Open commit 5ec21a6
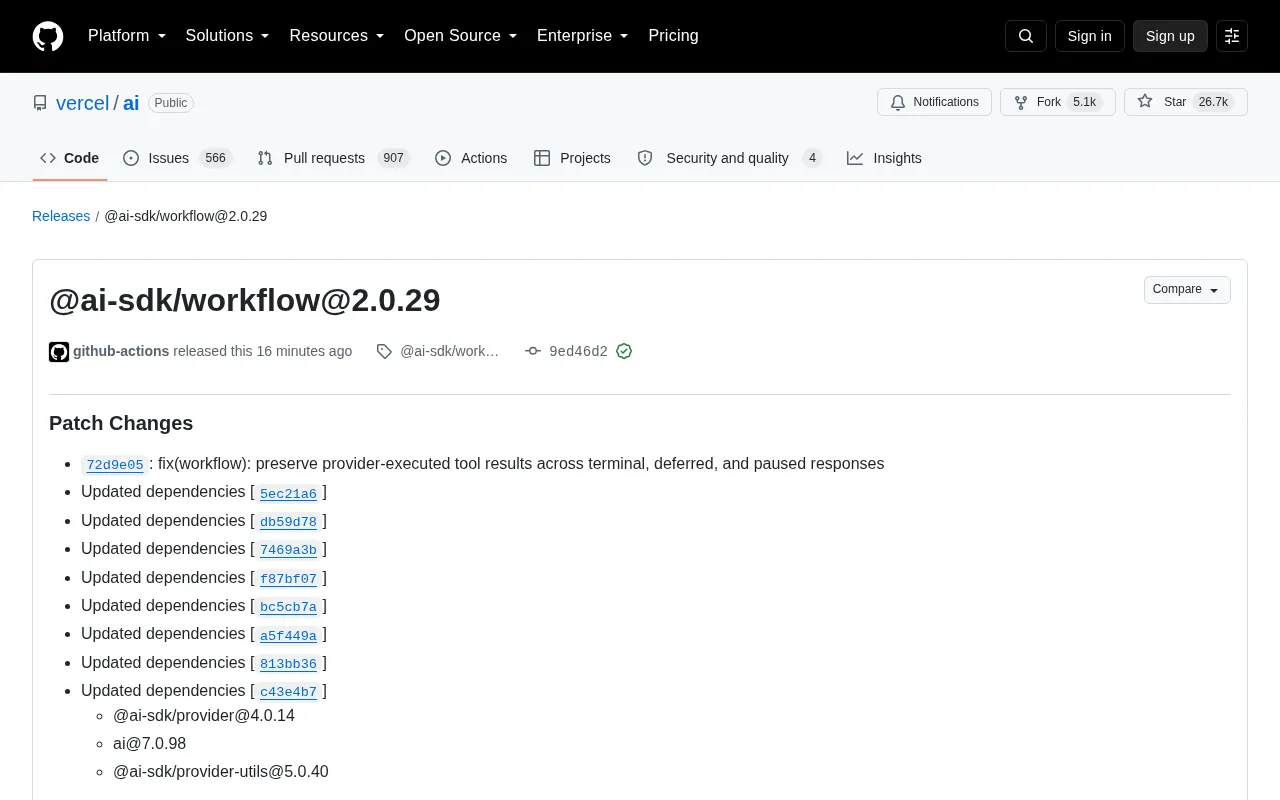The height and width of the screenshot is (800, 1280). tap(288, 493)
